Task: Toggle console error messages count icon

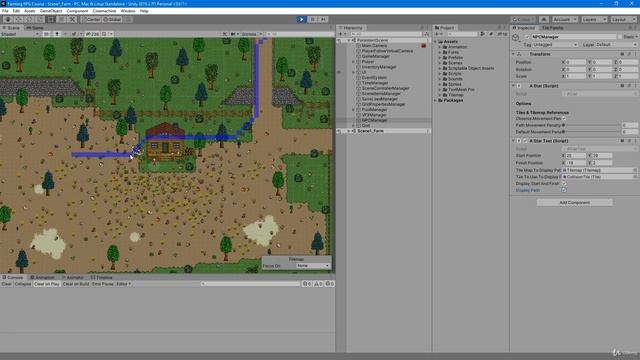Action: point(329,284)
